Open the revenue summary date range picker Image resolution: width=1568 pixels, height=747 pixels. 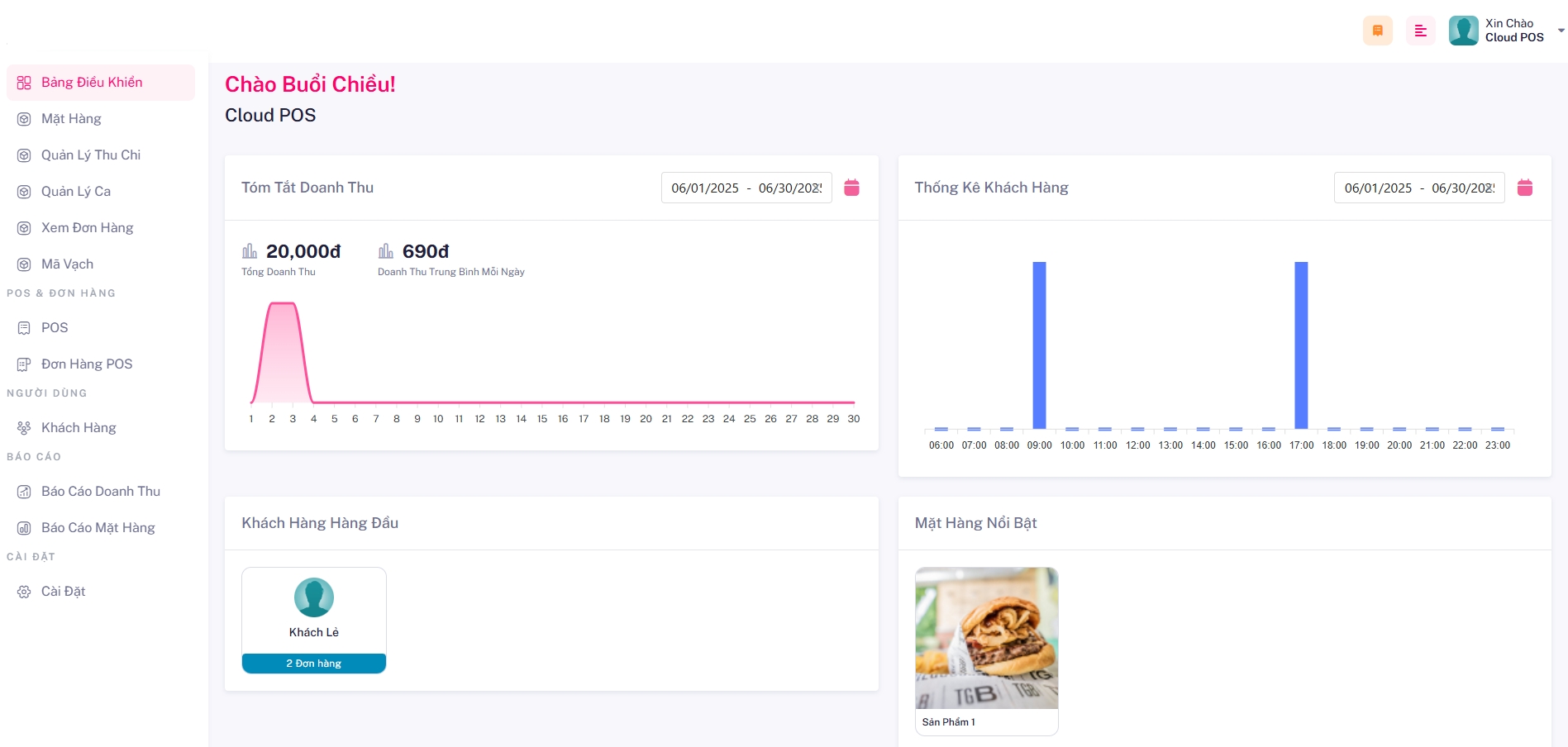click(746, 188)
